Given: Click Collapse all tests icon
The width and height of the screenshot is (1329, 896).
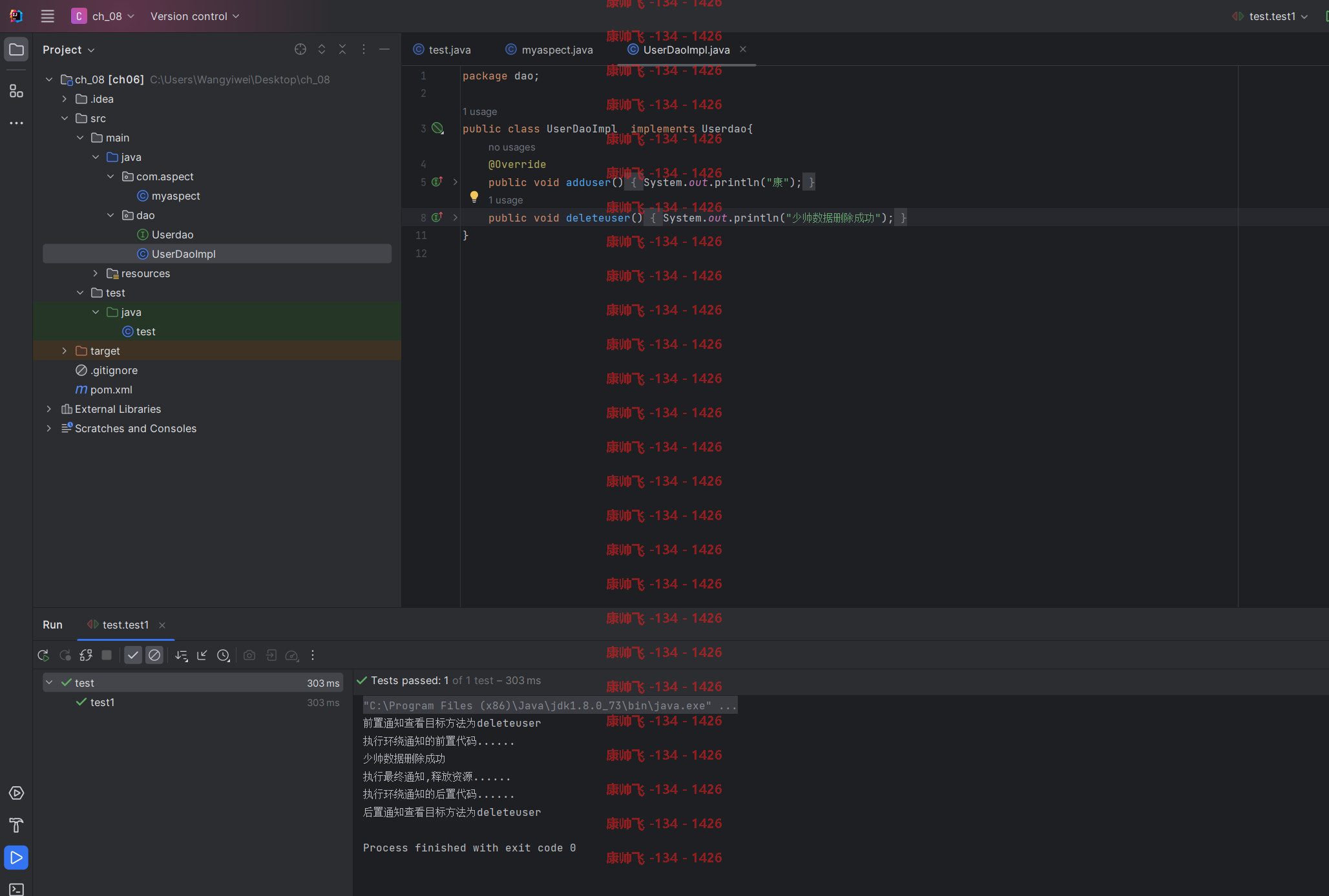Looking at the screenshot, I should coord(202,655).
